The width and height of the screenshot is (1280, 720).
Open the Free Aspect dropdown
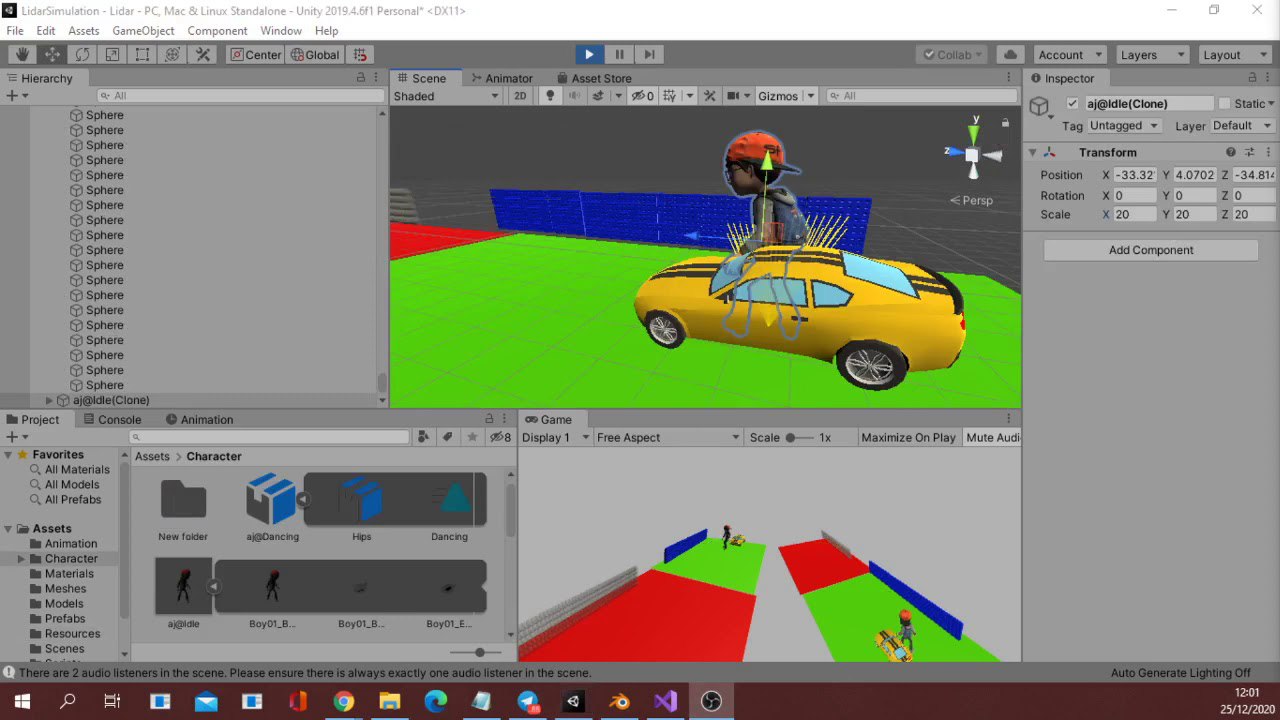pos(667,438)
